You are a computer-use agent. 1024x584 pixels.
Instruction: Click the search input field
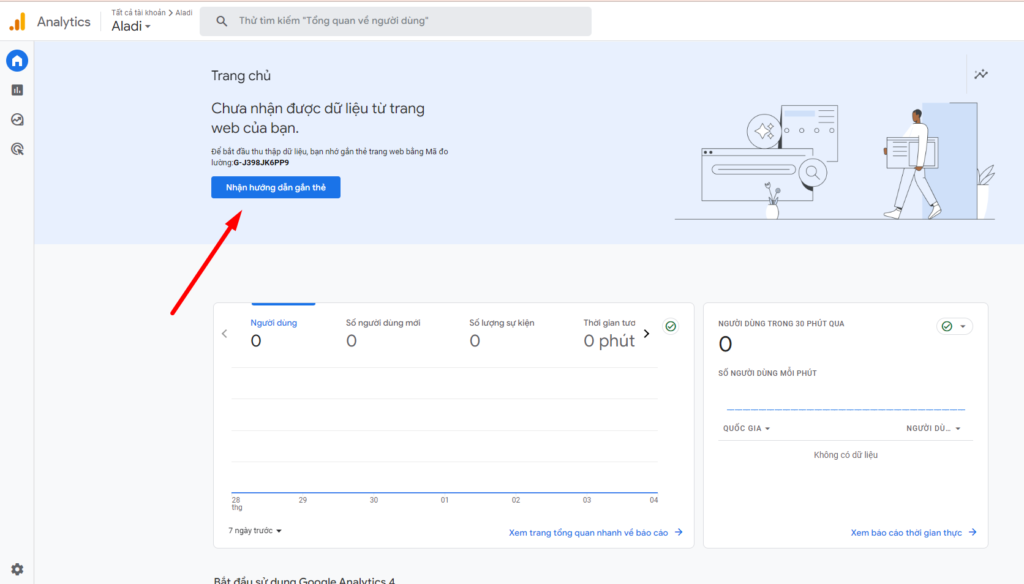click(410, 21)
